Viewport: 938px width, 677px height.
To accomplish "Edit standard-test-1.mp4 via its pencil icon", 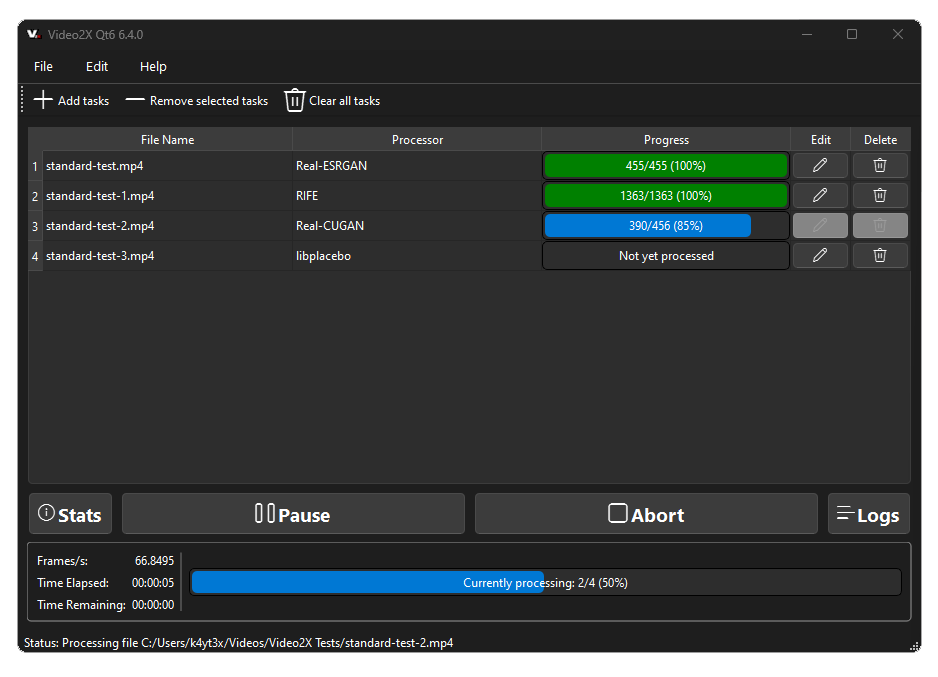I will [x=819, y=195].
